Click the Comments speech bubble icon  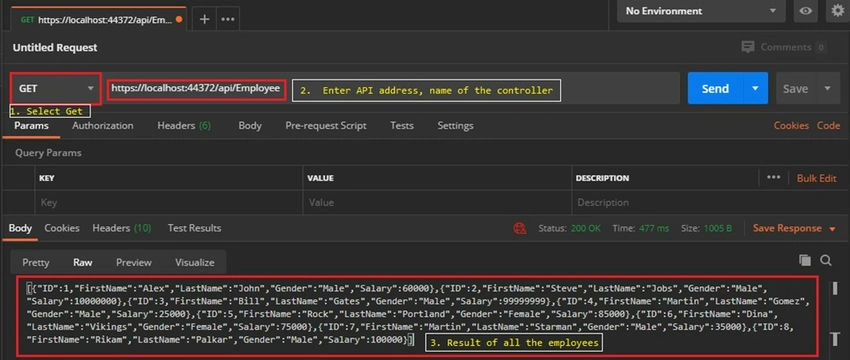(x=748, y=47)
